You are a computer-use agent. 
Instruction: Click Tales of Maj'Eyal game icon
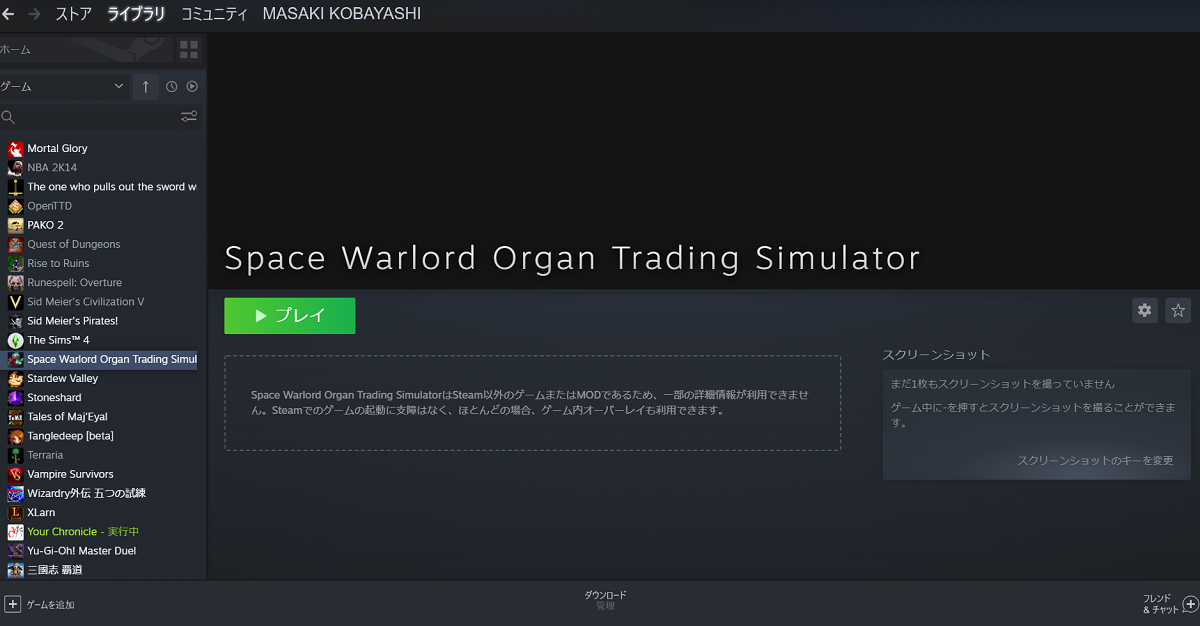[16, 416]
